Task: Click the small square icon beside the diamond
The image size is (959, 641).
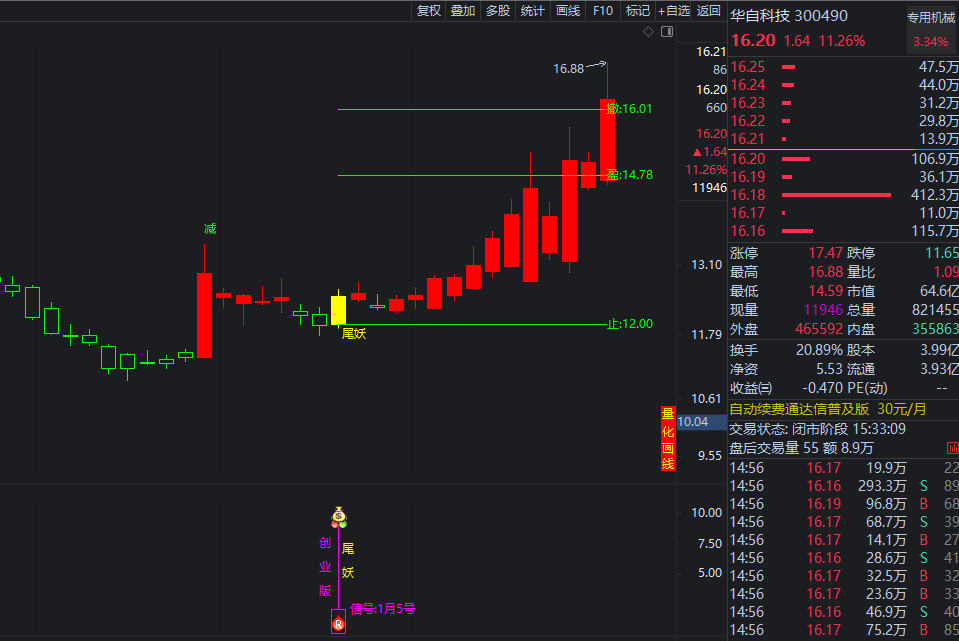Action: (664, 32)
